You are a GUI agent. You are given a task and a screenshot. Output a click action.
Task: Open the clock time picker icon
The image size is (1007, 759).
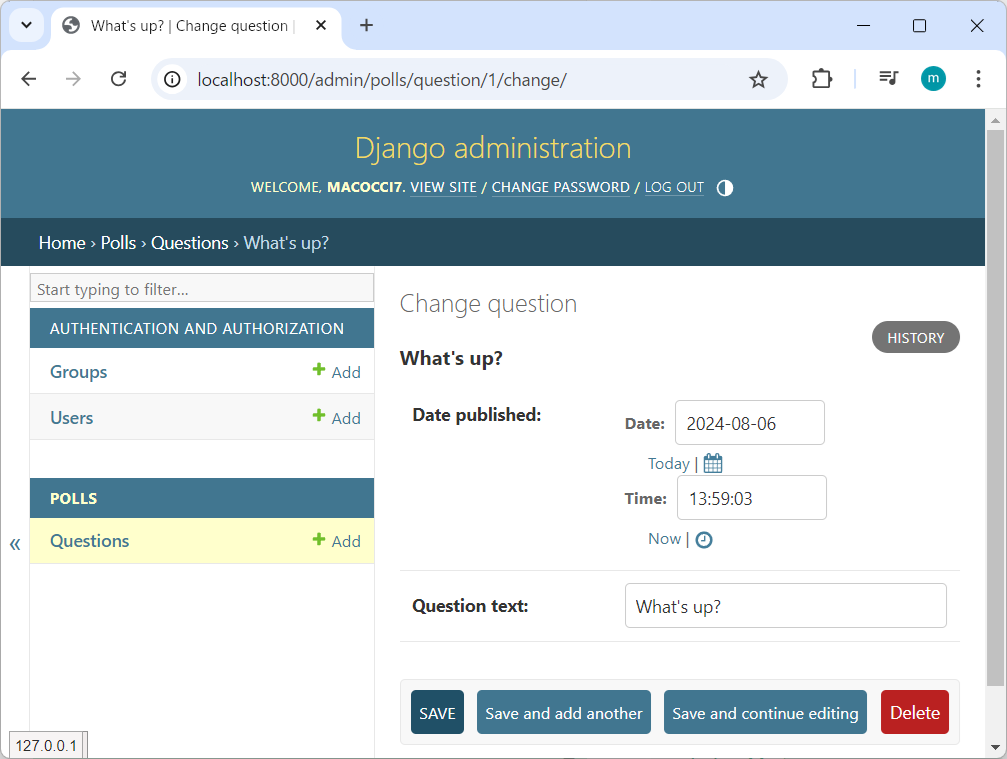(x=704, y=540)
